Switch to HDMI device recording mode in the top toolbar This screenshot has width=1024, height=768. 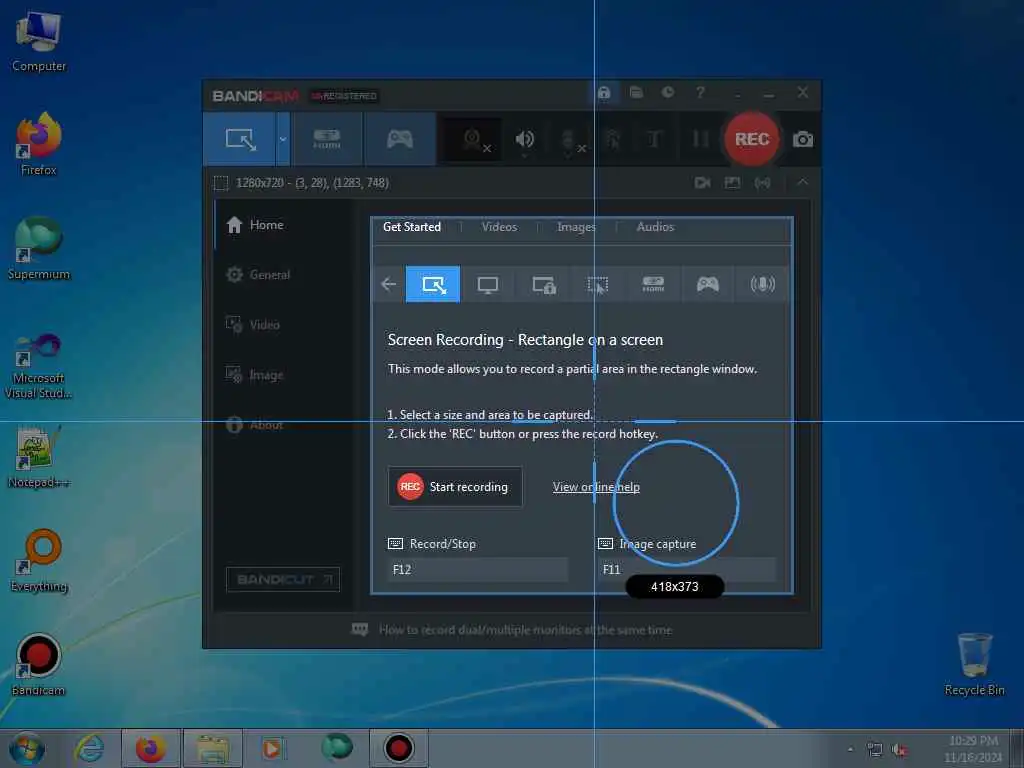(x=327, y=138)
